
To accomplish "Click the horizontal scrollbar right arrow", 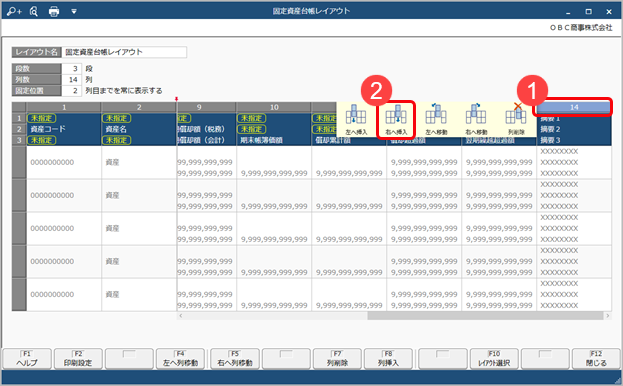I will tap(607, 316).
